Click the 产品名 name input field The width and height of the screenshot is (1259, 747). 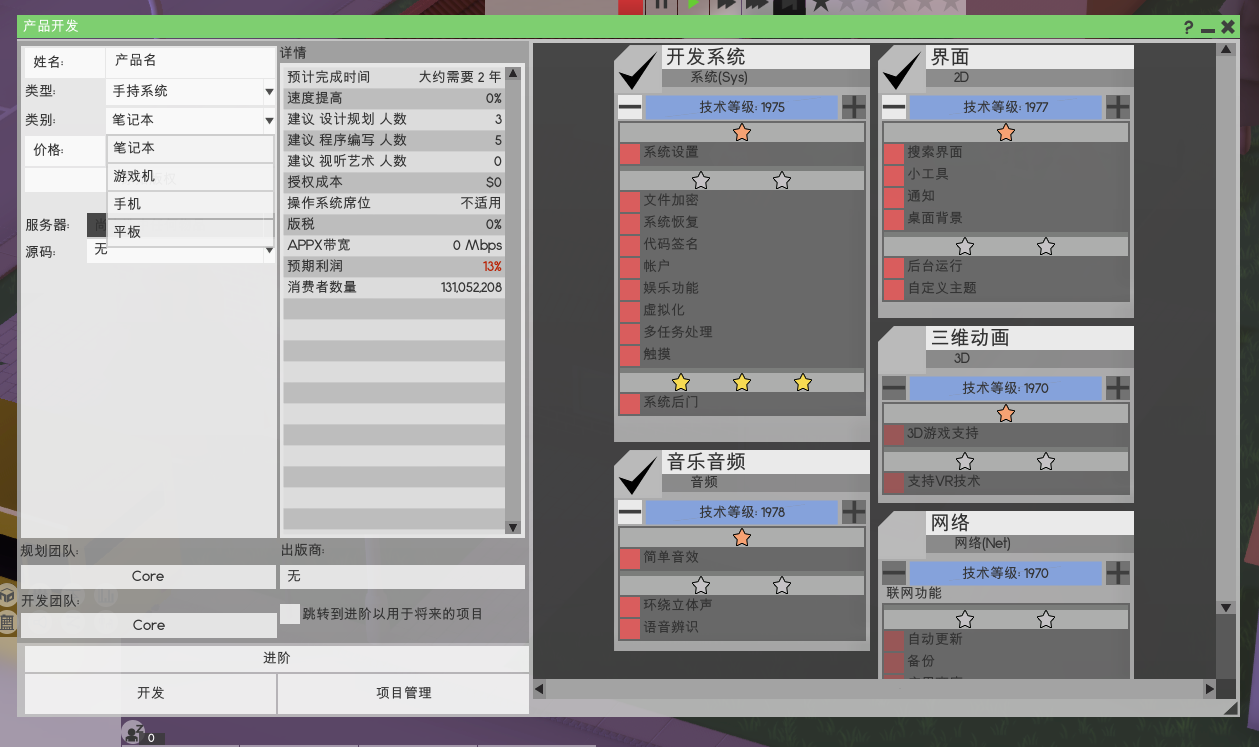pyautogui.click(x=190, y=61)
